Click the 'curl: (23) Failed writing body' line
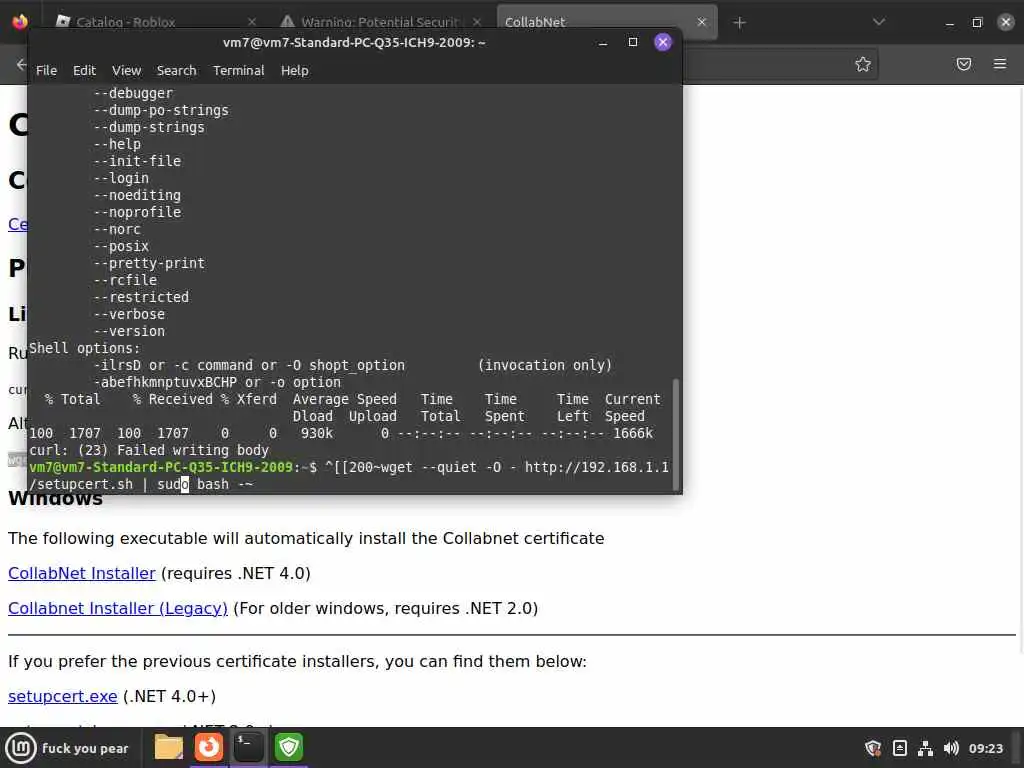Image resolution: width=1024 pixels, height=768 pixels. 149,450
